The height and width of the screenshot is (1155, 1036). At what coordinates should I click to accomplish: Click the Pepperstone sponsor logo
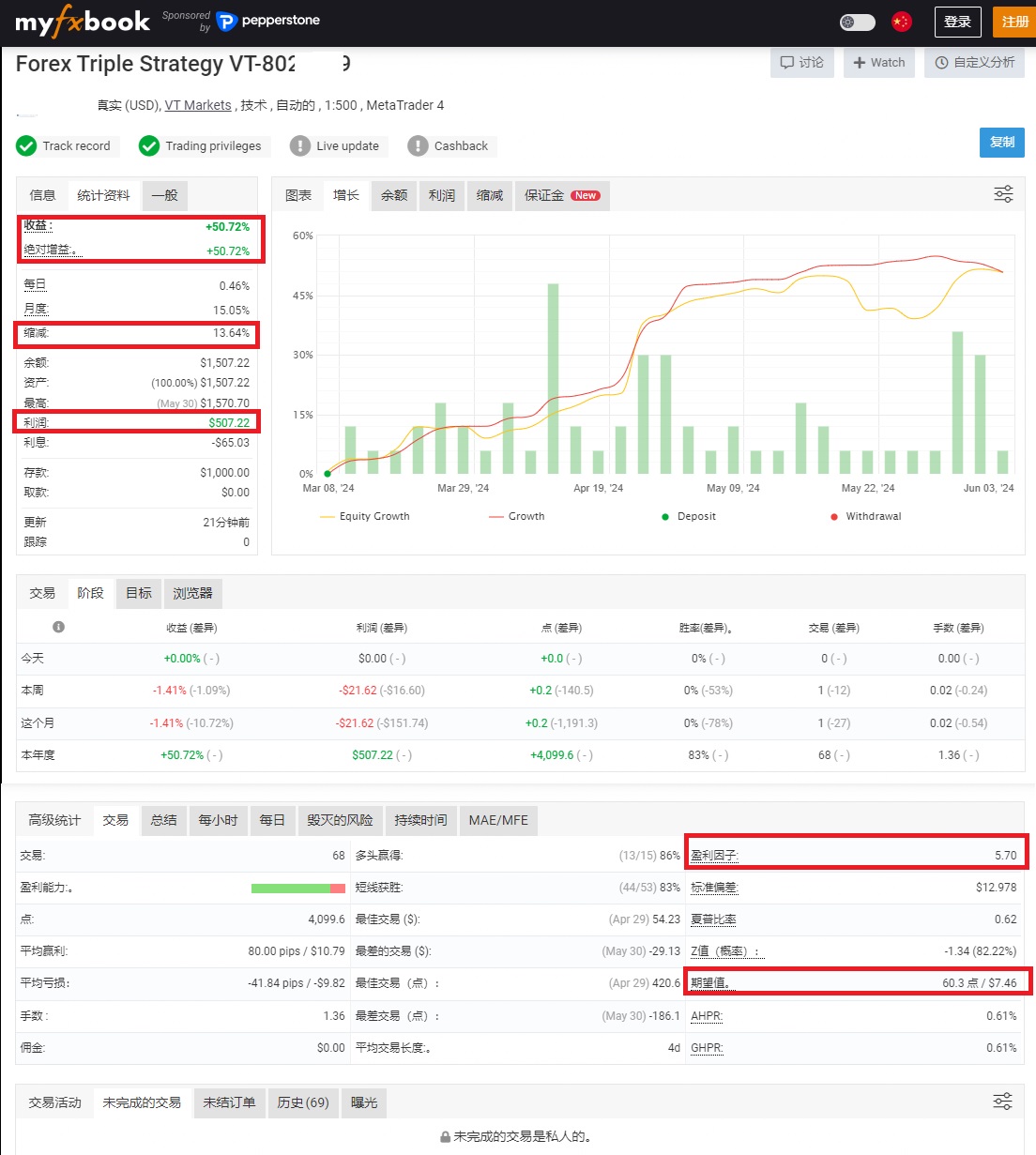pos(268,21)
